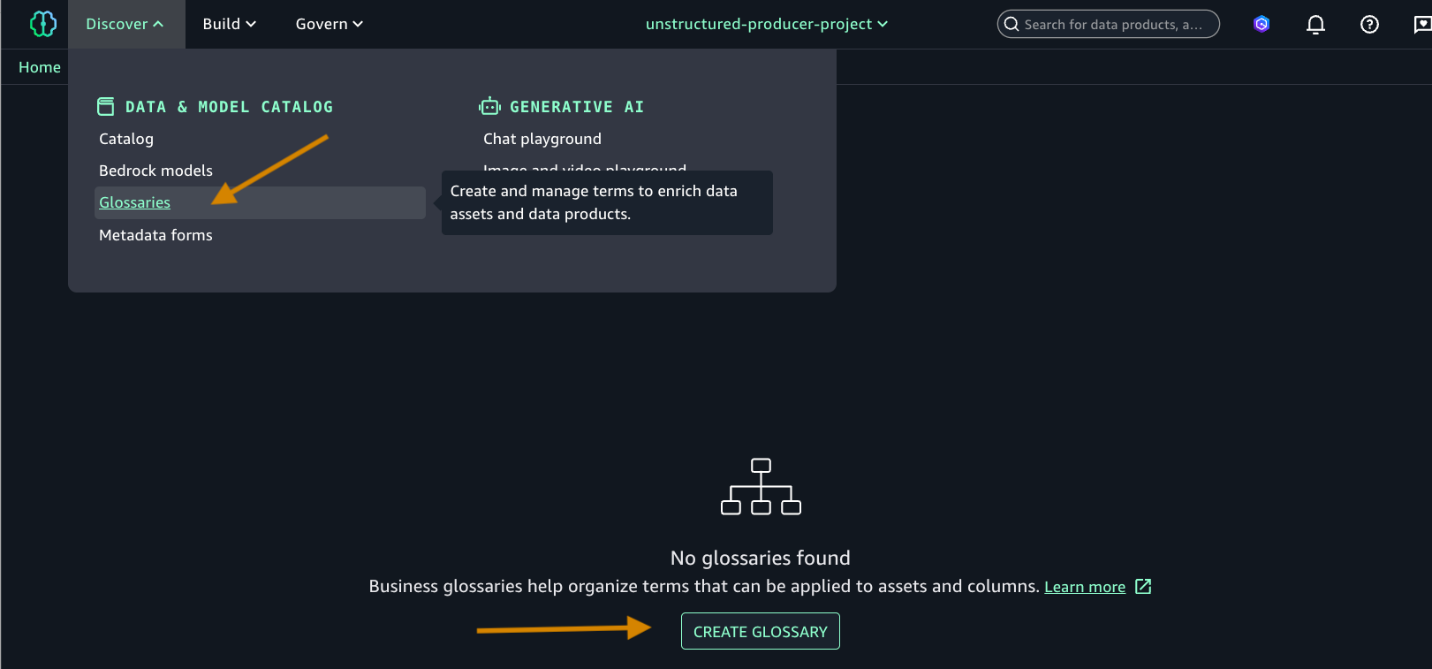Click the search for data products field
The width and height of the screenshot is (1432, 669).
[1109, 24]
